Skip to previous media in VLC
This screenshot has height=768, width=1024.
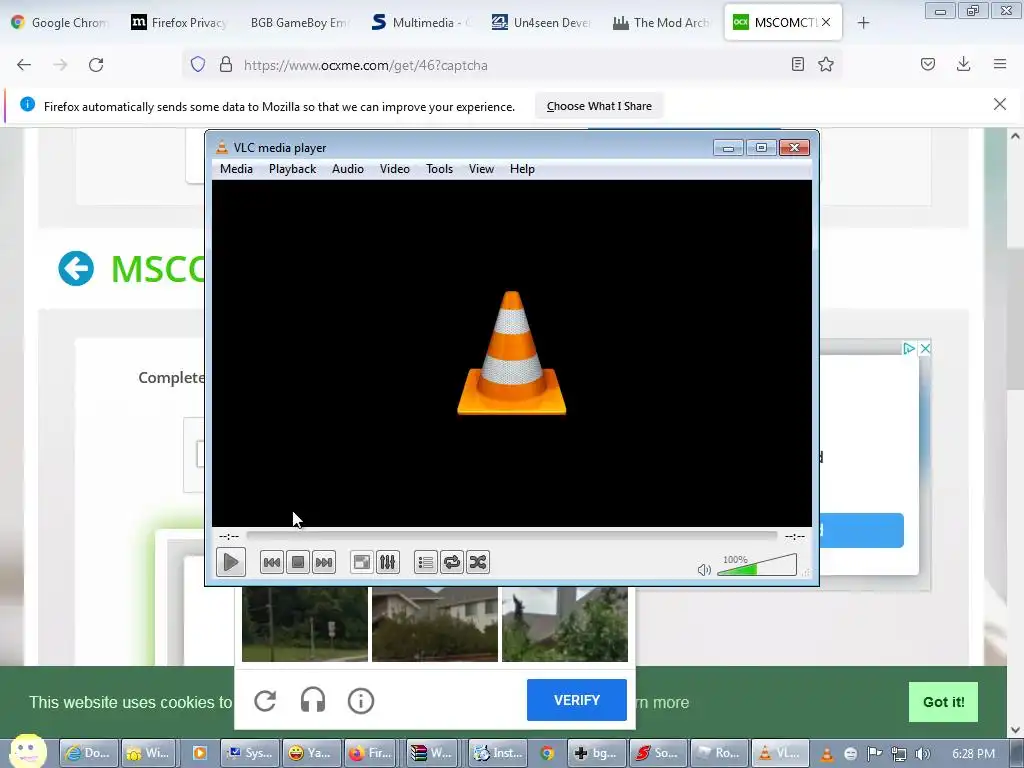pos(272,562)
